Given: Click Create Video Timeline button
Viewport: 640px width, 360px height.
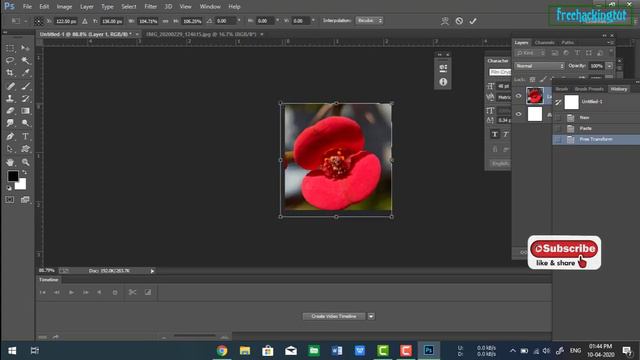Looking at the screenshot, I should click(x=334, y=316).
